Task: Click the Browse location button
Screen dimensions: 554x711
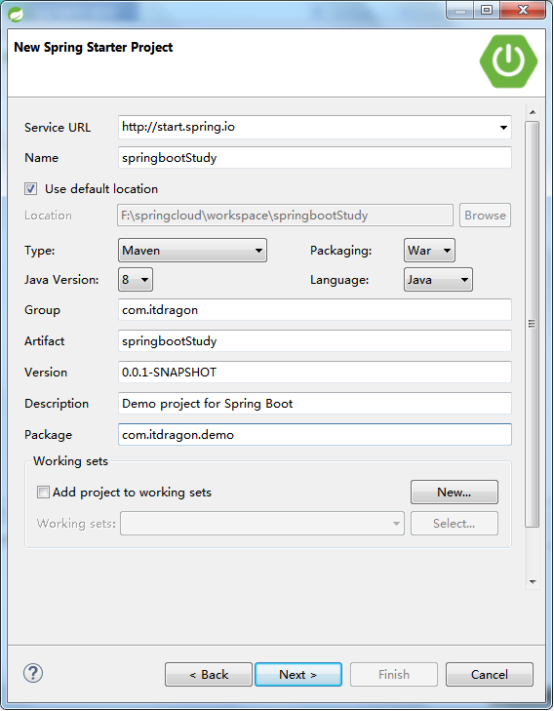Action: coord(485,215)
